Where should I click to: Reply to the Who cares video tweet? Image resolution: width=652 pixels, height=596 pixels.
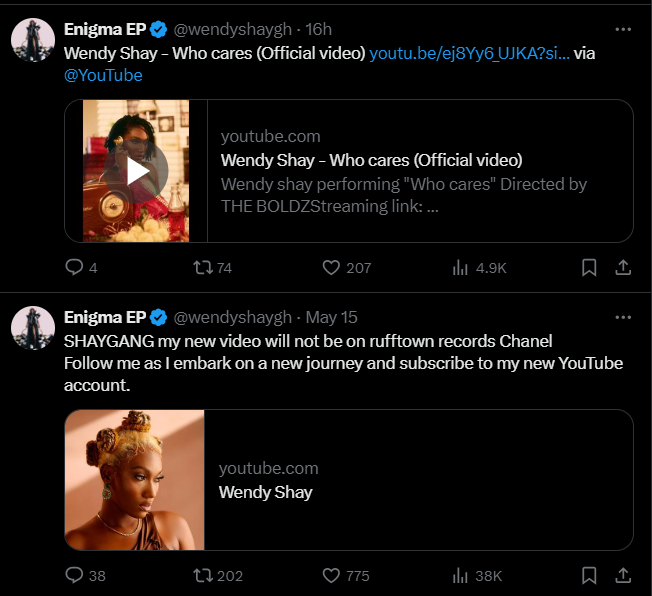click(74, 267)
